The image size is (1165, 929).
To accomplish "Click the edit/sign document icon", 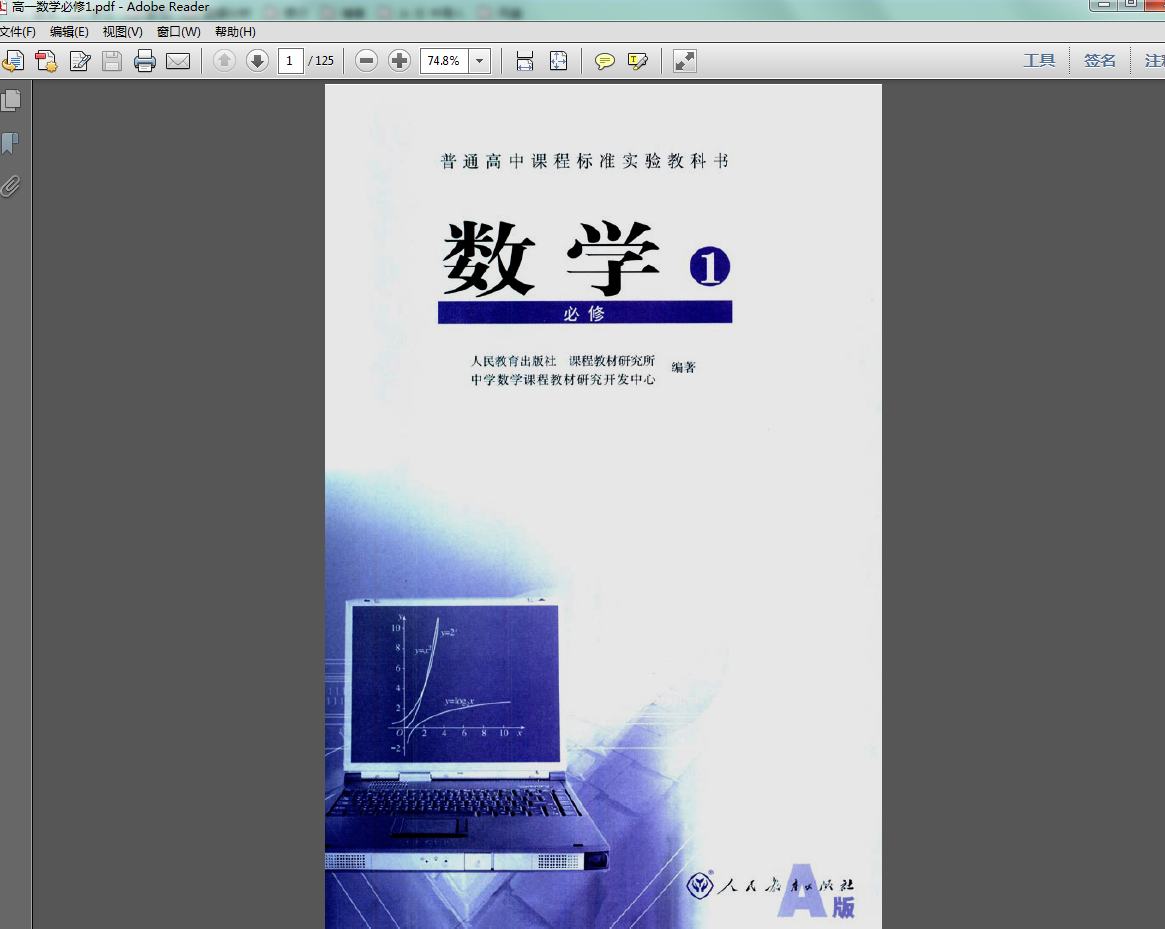I will [x=79, y=61].
